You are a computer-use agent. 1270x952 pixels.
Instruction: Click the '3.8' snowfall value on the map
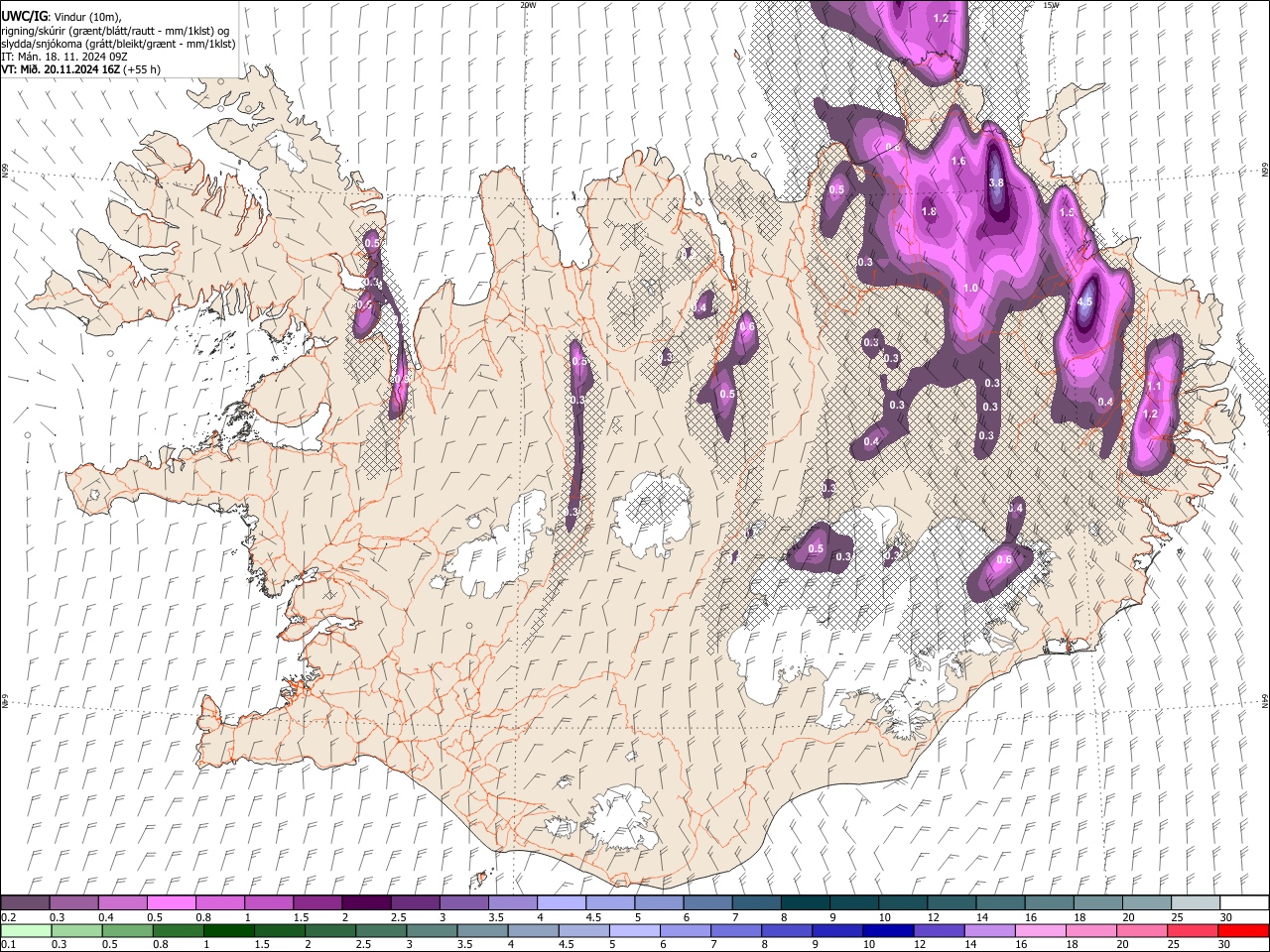coord(997,182)
